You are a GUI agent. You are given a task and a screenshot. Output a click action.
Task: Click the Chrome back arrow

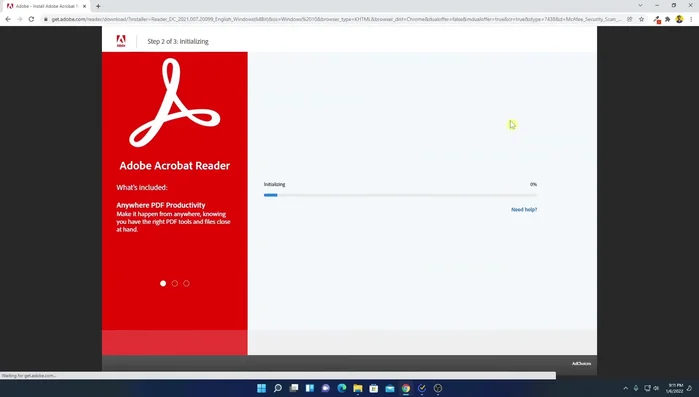(x=8, y=19)
